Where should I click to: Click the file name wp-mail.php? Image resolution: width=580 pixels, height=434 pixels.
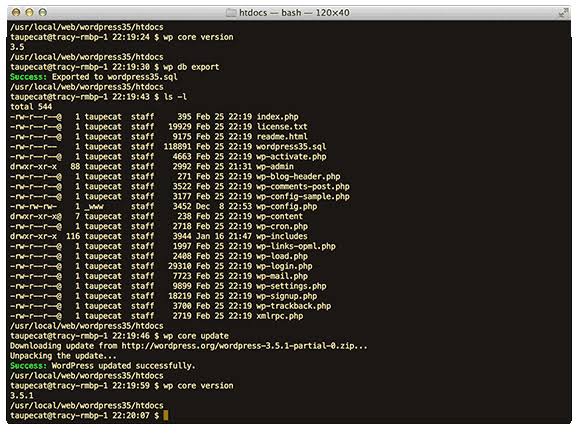coord(282,276)
